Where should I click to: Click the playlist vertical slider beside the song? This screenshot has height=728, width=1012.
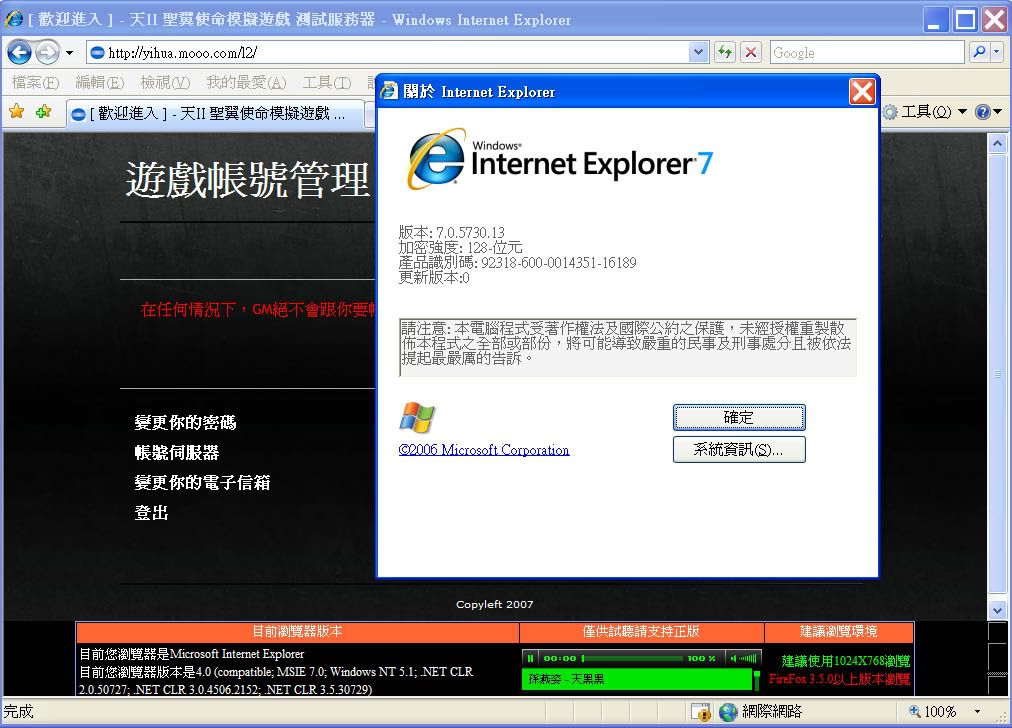tap(756, 679)
